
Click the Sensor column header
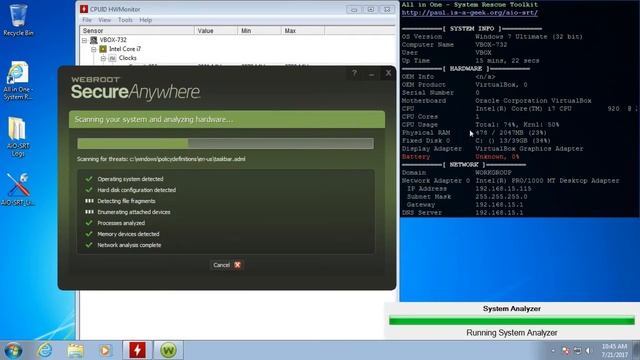coord(137,31)
